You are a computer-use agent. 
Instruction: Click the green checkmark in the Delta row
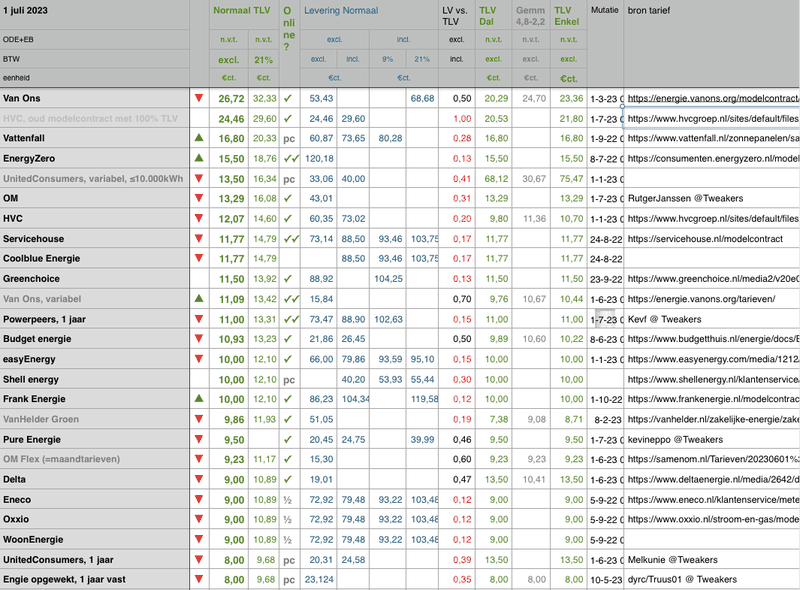[x=288, y=479]
